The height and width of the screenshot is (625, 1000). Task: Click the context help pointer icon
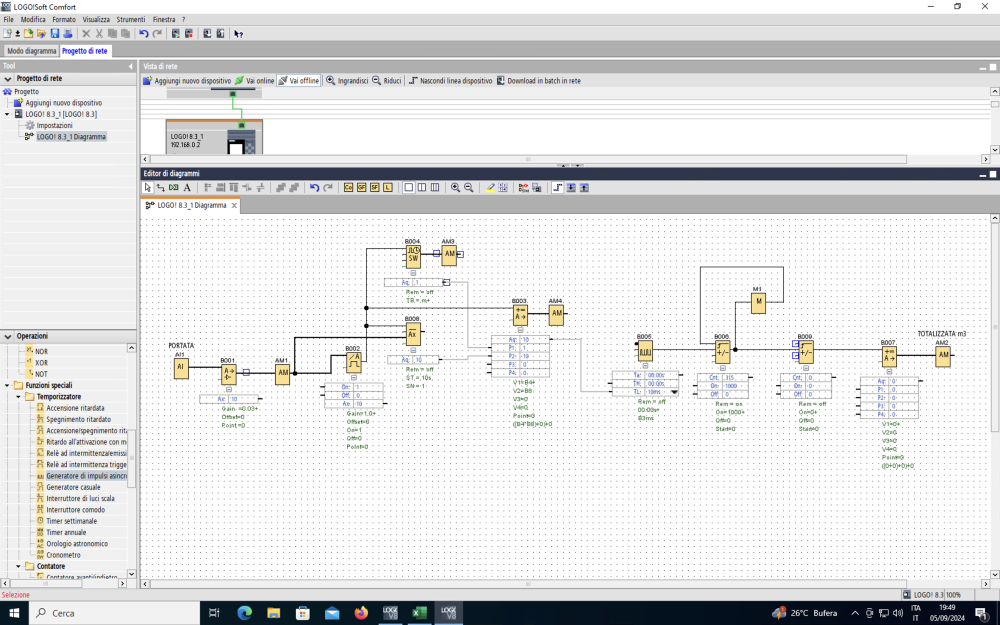click(x=238, y=33)
